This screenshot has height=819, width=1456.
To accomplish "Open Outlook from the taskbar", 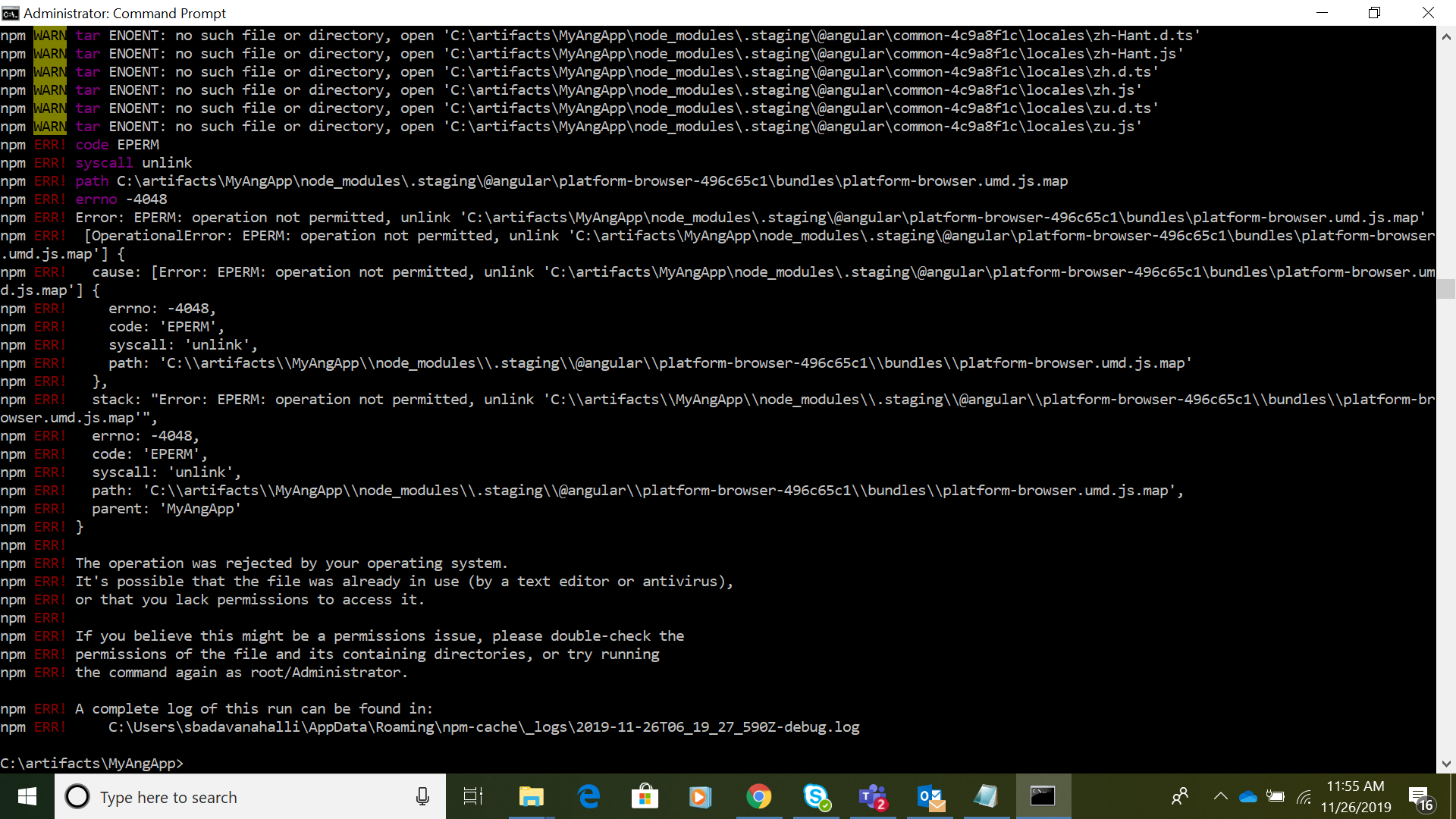I will pyautogui.click(x=930, y=797).
